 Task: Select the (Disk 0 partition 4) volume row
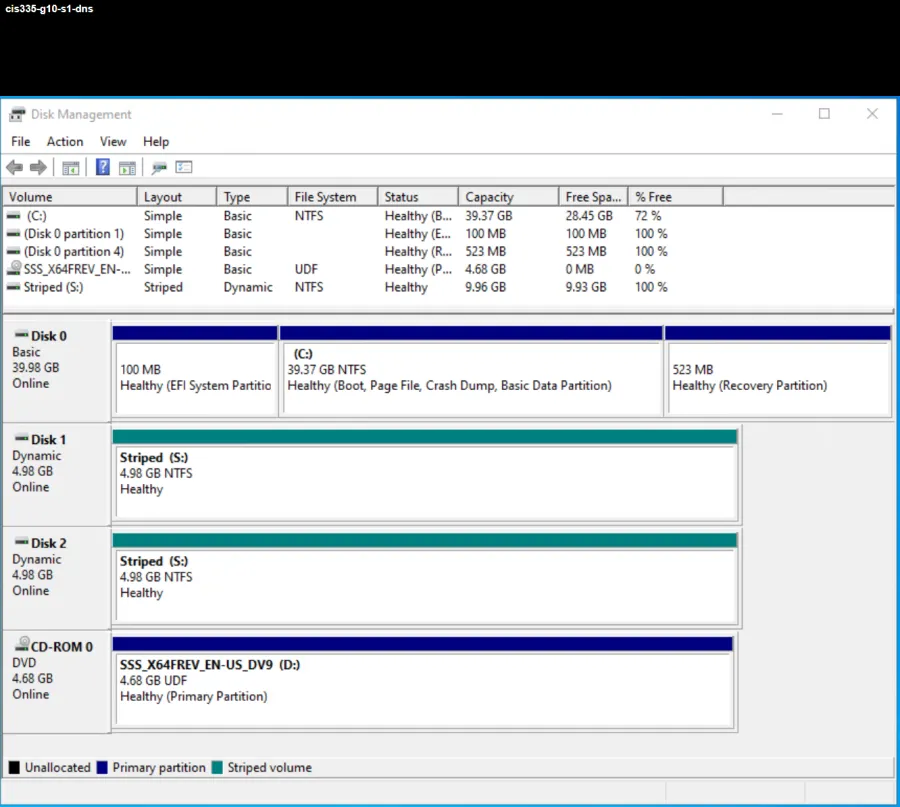coord(449,251)
